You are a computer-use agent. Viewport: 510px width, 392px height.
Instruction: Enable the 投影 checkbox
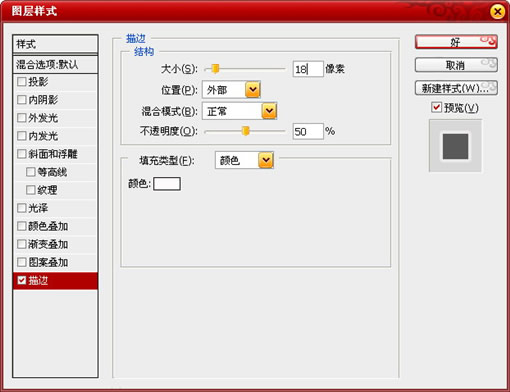pyautogui.click(x=22, y=82)
